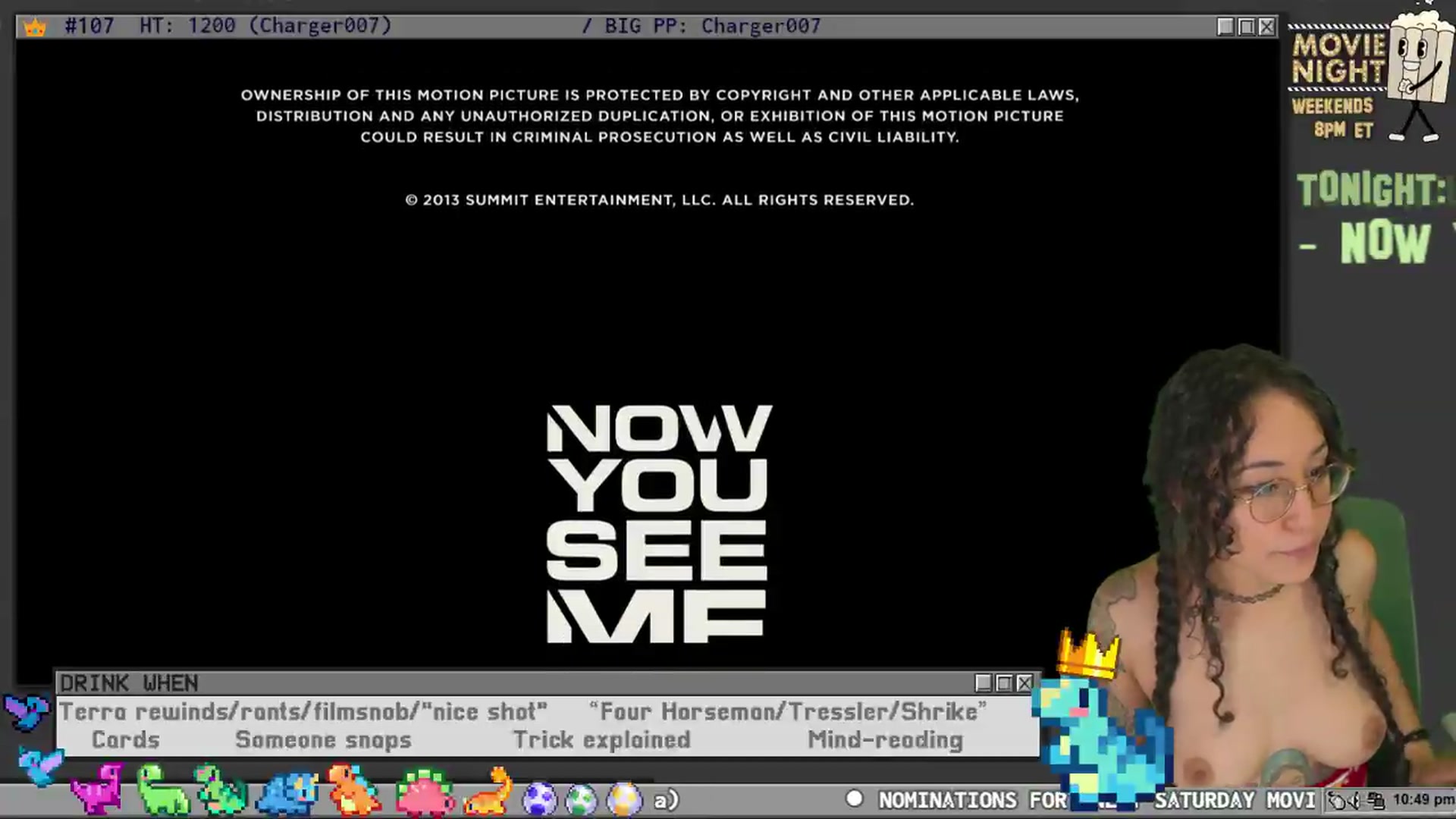Screen dimensions: 1456x819
Task: Click the green "NOW" text under TONIGHT
Action: click(1385, 242)
